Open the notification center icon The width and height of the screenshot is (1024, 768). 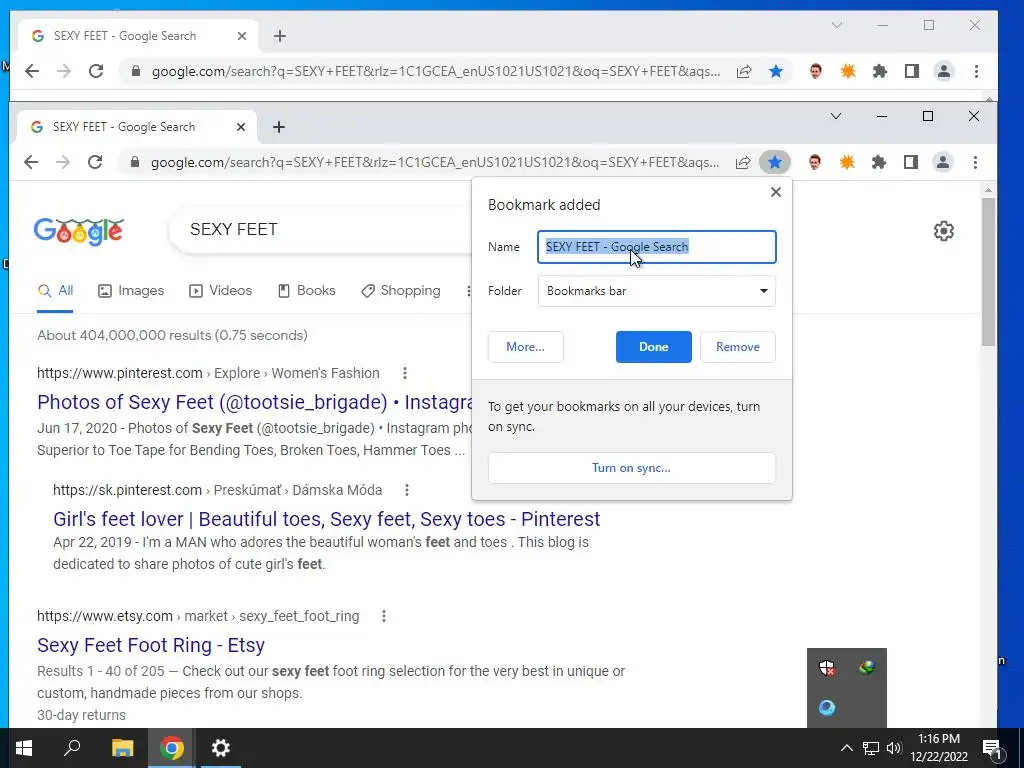[x=992, y=748]
